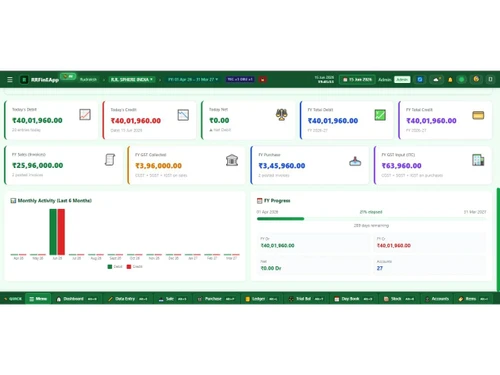Open Data Entry from bottom bar
Image resolution: width=500 pixels, height=375 pixels.
pyautogui.click(x=128, y=299)
